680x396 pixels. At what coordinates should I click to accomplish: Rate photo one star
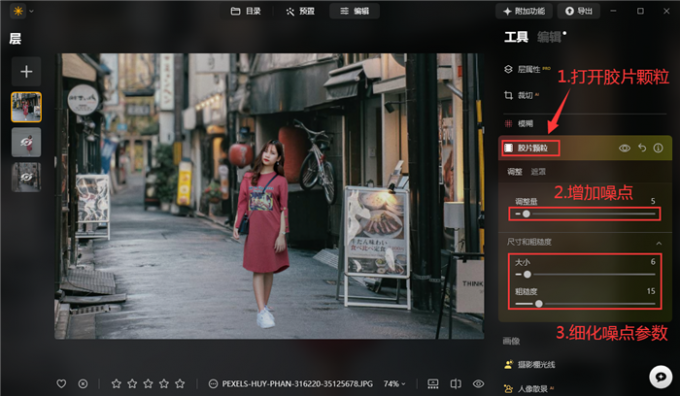coord(116,384)
